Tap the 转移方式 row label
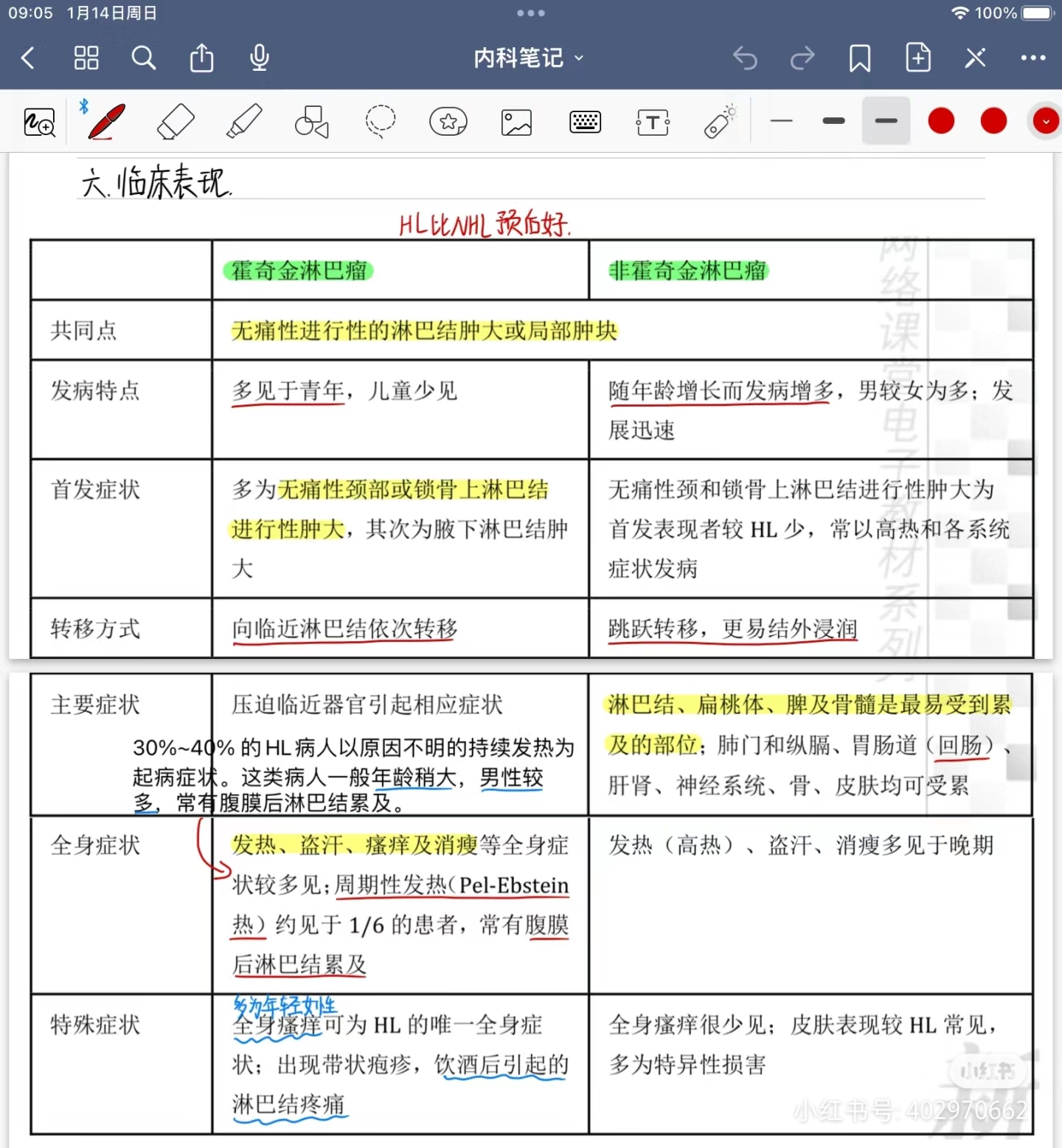The width and height of the screenshot is (1062, 1148). point(95,629)
